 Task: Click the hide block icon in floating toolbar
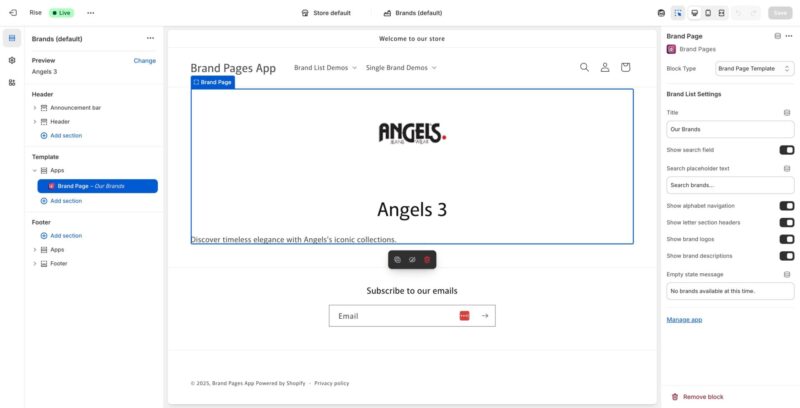[x=412, y=260]
